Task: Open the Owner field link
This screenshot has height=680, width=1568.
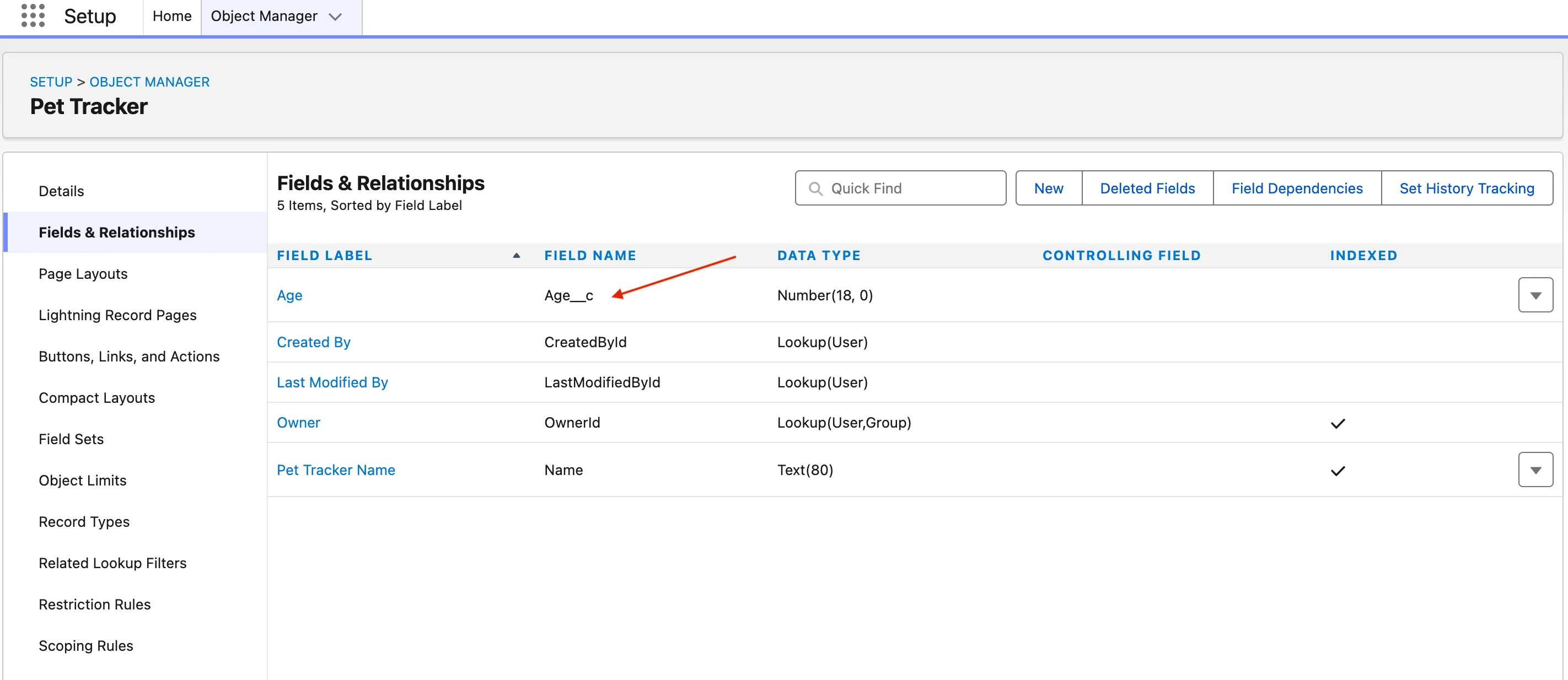Action: pyautogui.click(x=298, y=423)
